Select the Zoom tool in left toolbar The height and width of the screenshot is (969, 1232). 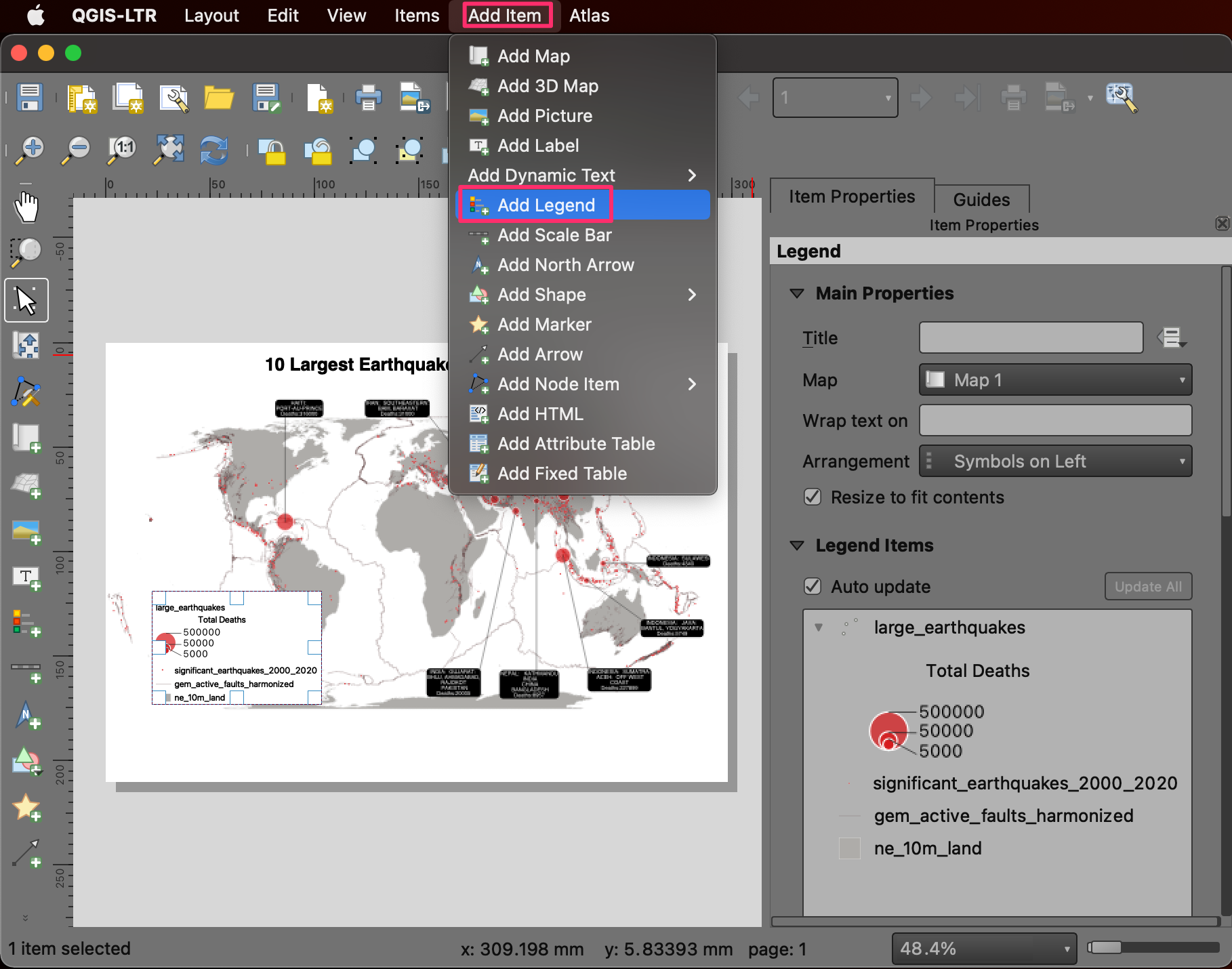coord(26,252)
